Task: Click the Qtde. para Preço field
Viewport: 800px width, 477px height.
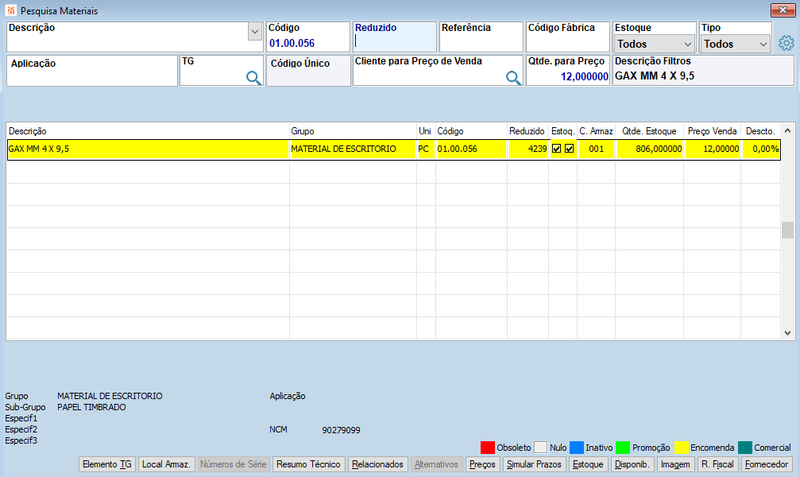Action: [x=568, y=70]
